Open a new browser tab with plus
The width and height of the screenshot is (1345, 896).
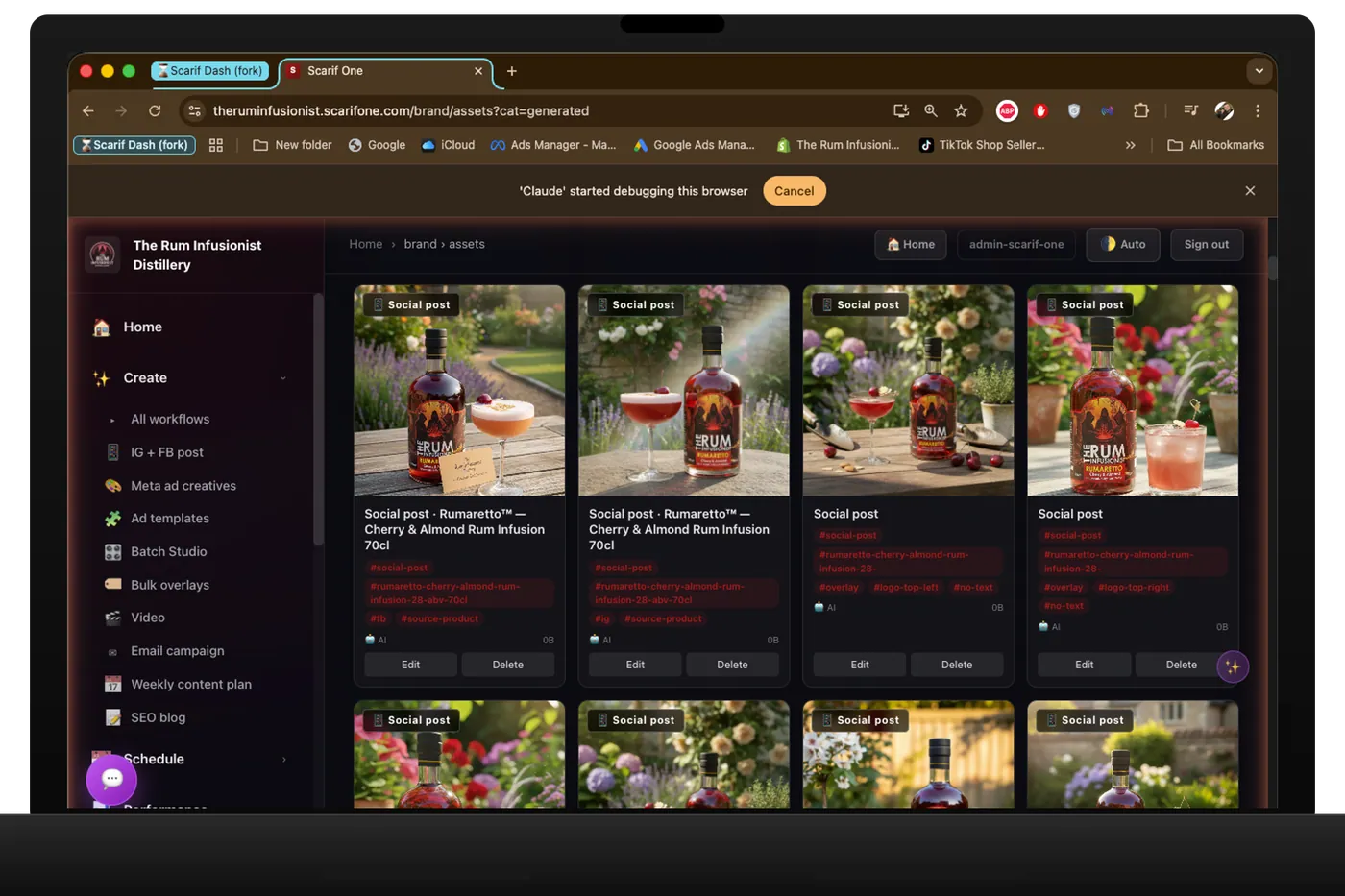512,71
